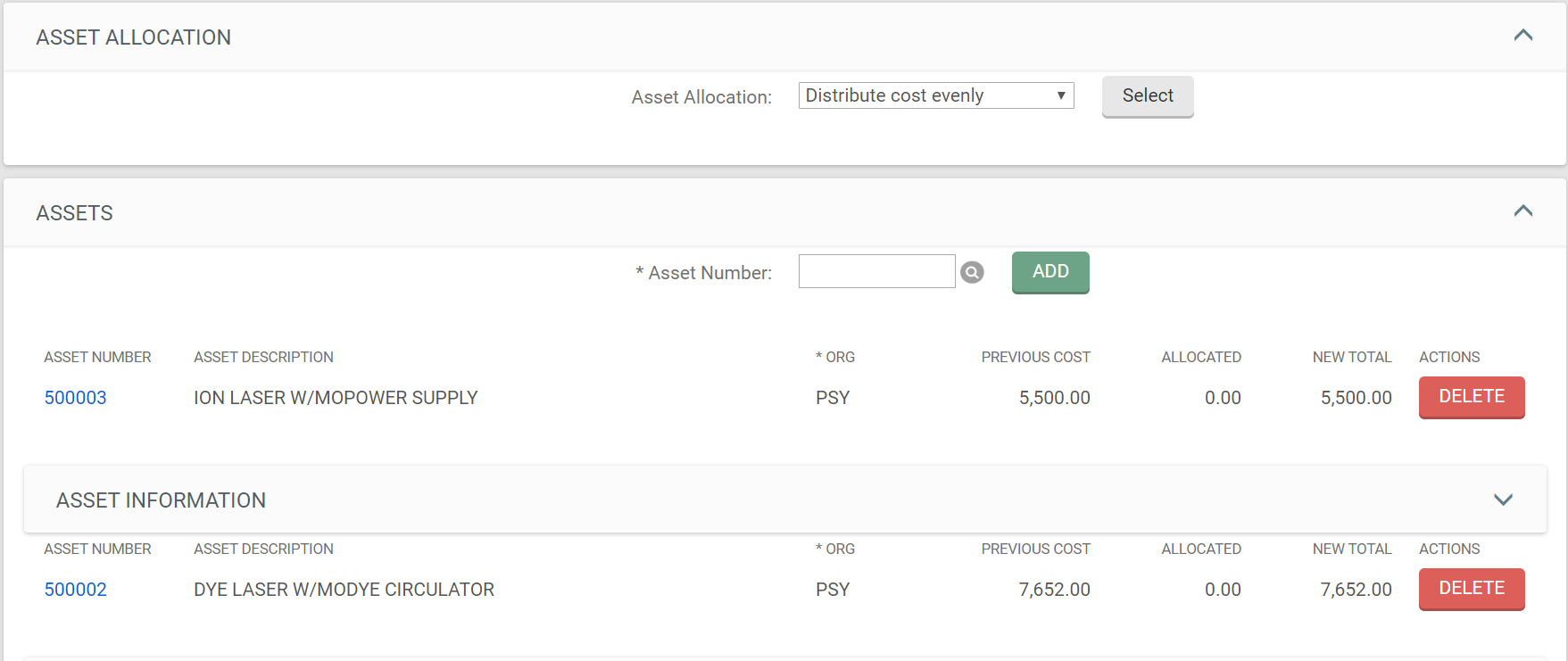This screenshot has width=1568, height=661.
Task: Open the Distribute cost evenly dropdown
Action: click(935, 95)
